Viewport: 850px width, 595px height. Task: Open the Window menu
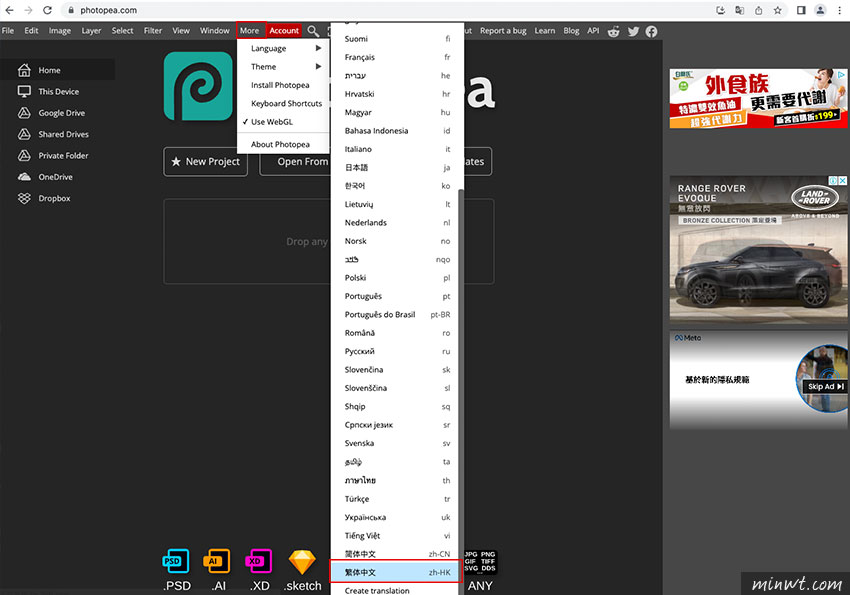(215, 31)
